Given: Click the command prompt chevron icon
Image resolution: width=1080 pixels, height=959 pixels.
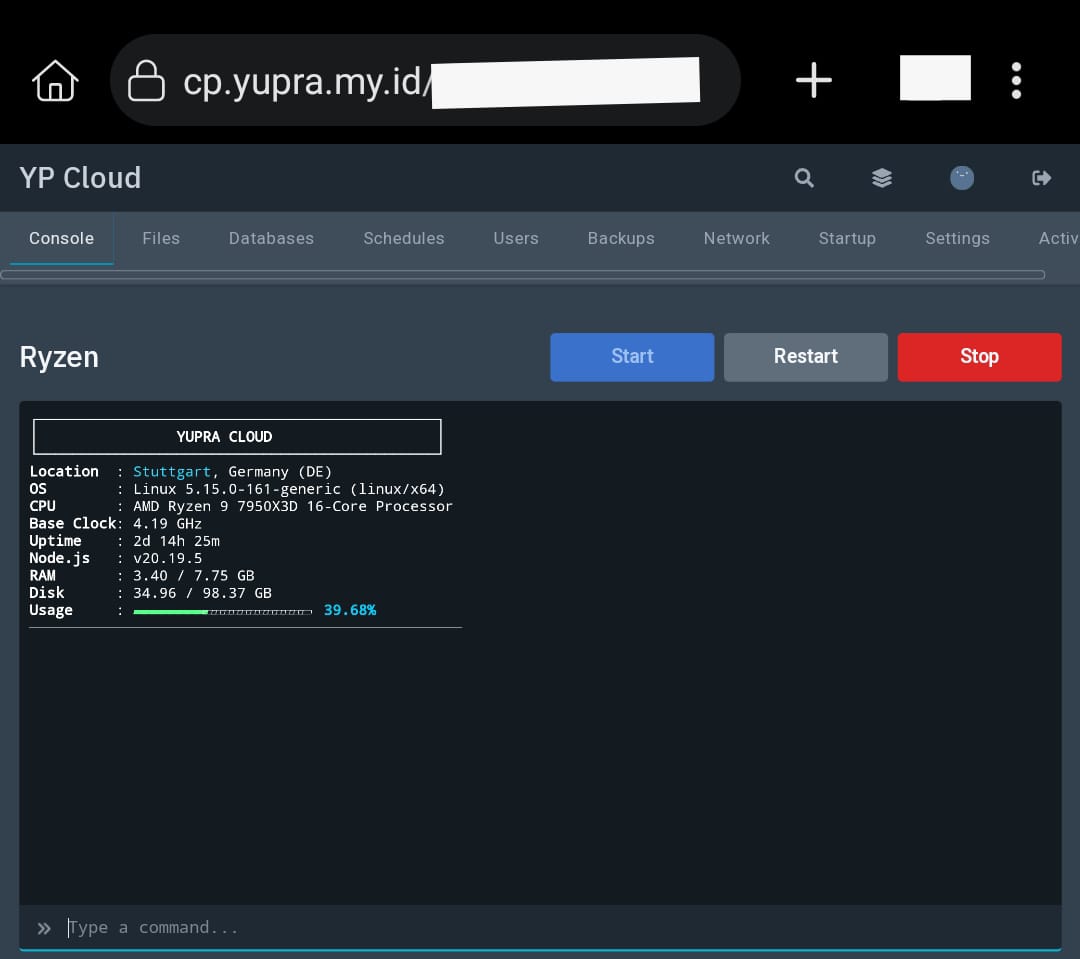Looking at the screenshot, I should click(44, 928).
